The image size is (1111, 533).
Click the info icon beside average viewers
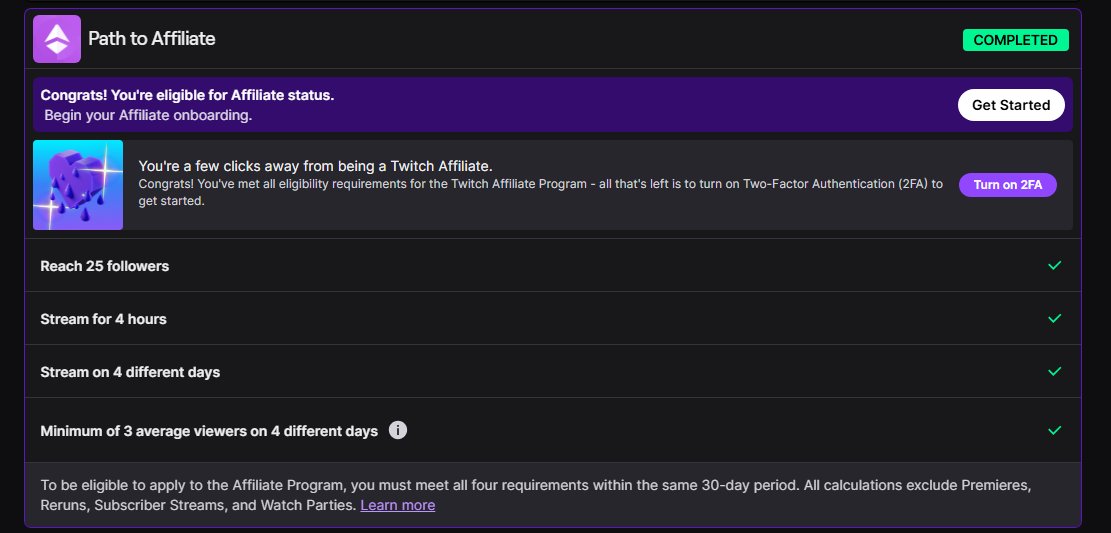pyautogui.click(x=398, y=430)
